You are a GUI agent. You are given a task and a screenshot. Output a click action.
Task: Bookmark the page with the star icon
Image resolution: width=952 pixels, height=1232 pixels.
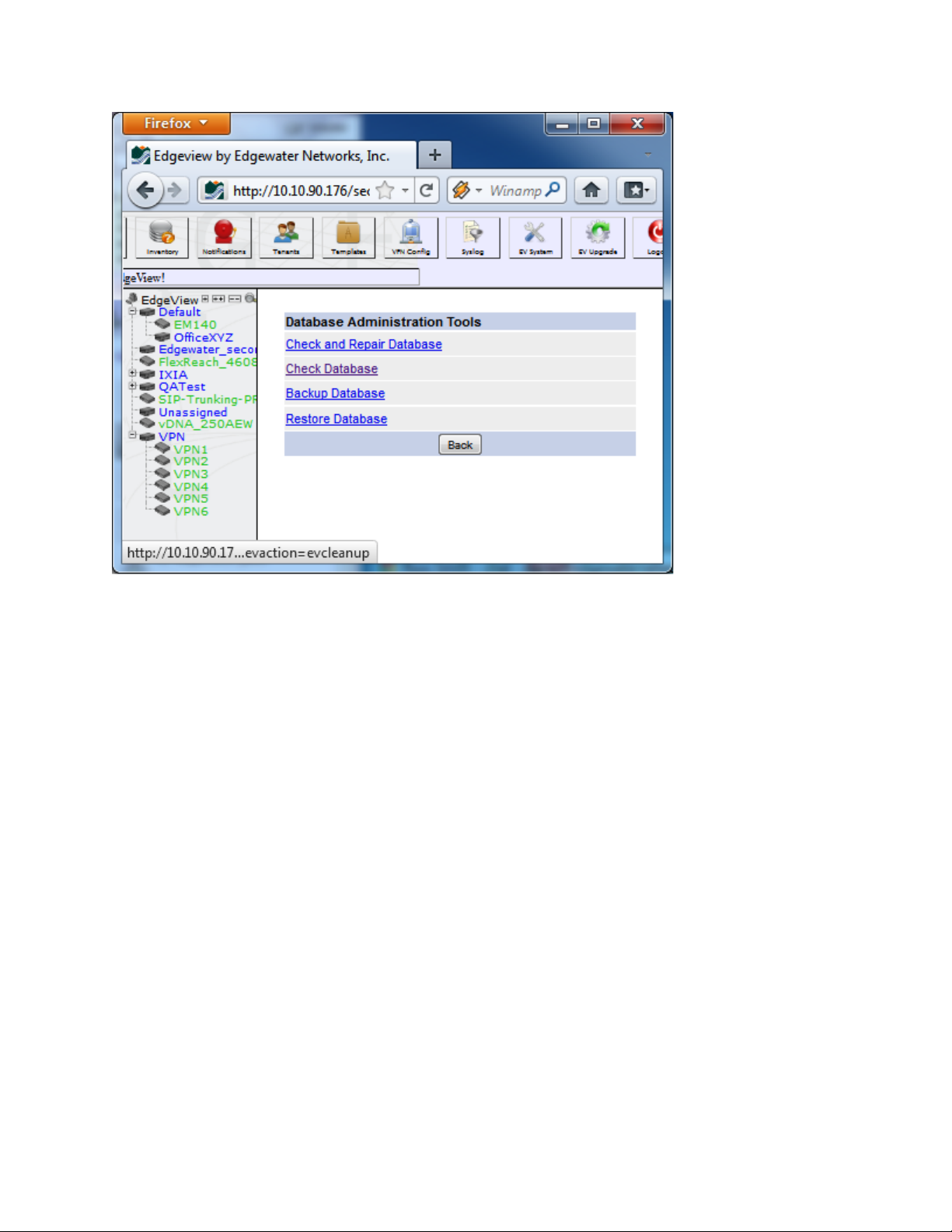tap(385, 190)
